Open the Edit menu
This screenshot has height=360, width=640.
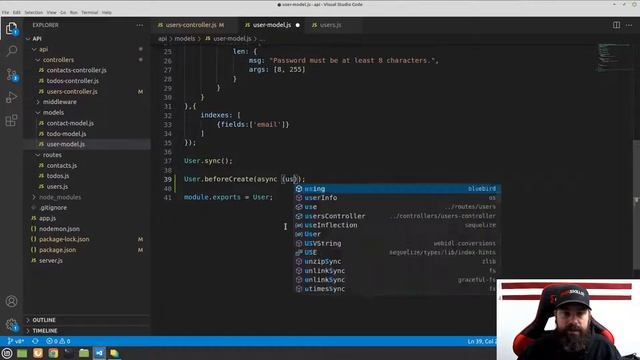coord(16,13)
